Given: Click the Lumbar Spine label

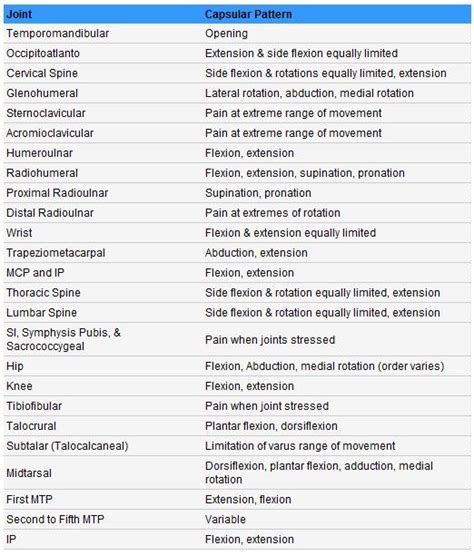Looking at the screenshot, I should [42, 313].
